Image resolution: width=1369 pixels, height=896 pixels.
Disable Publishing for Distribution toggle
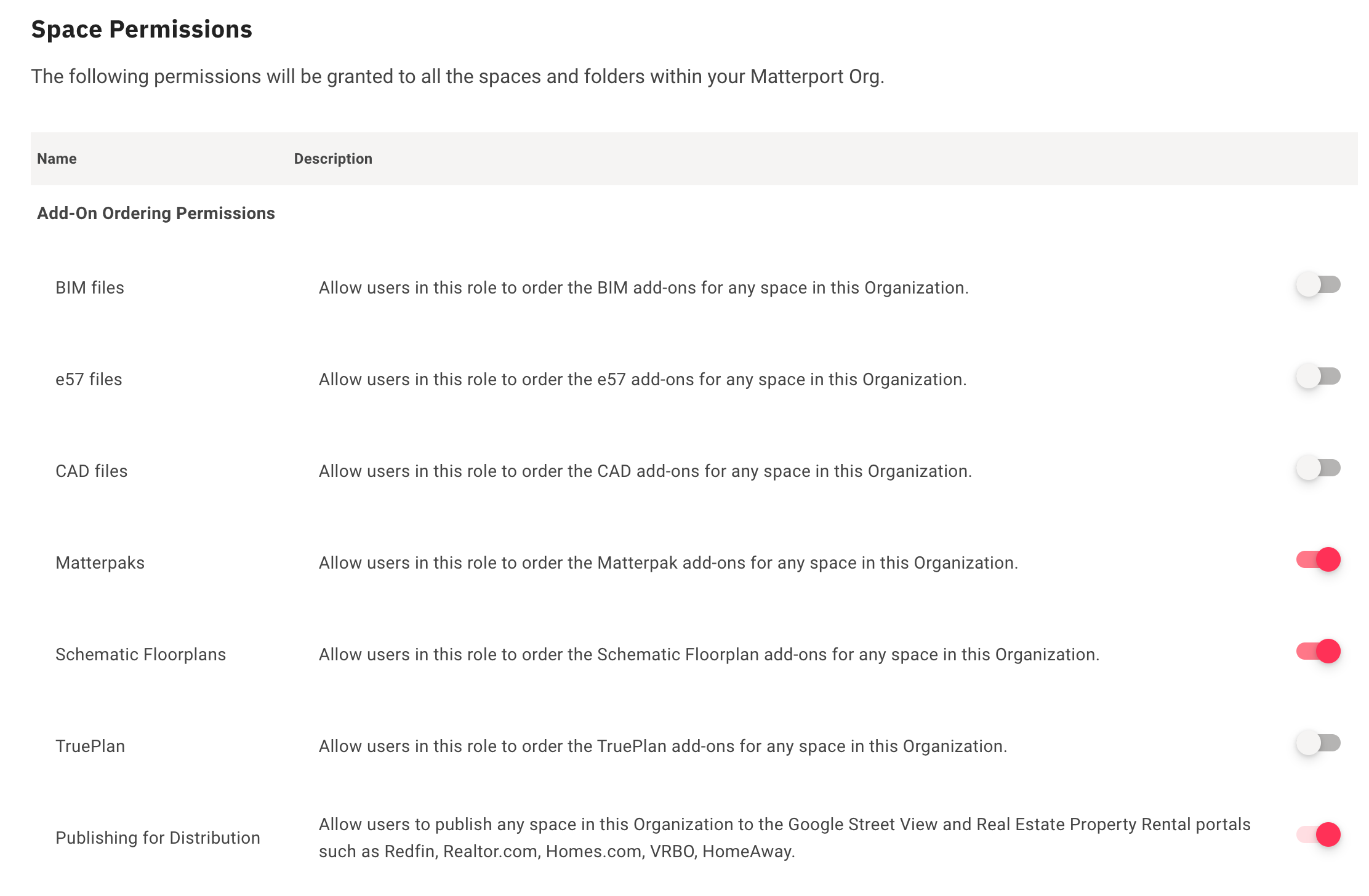pos(1317,836)
